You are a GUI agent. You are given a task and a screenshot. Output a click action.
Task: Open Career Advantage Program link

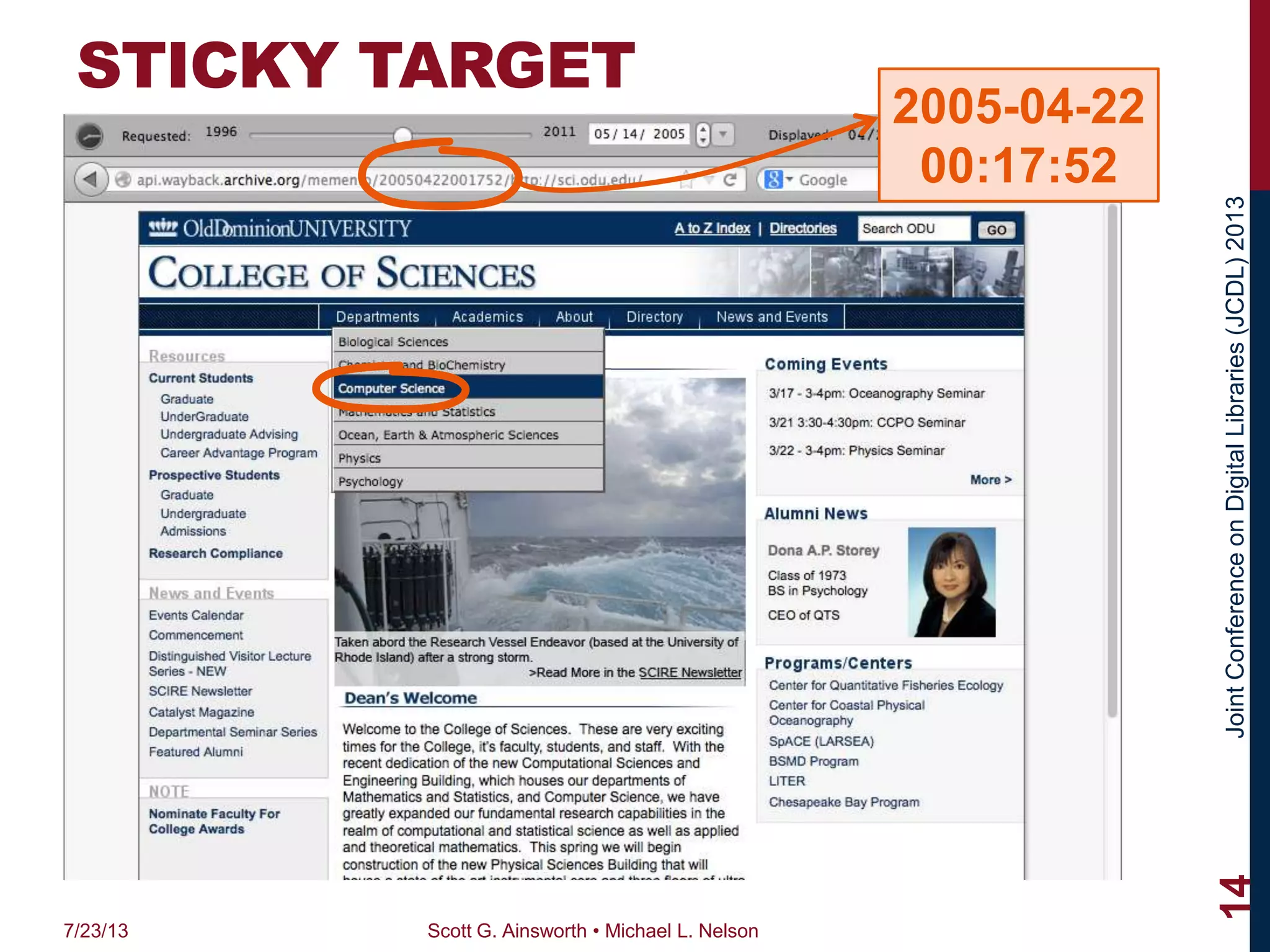[239, 453]
